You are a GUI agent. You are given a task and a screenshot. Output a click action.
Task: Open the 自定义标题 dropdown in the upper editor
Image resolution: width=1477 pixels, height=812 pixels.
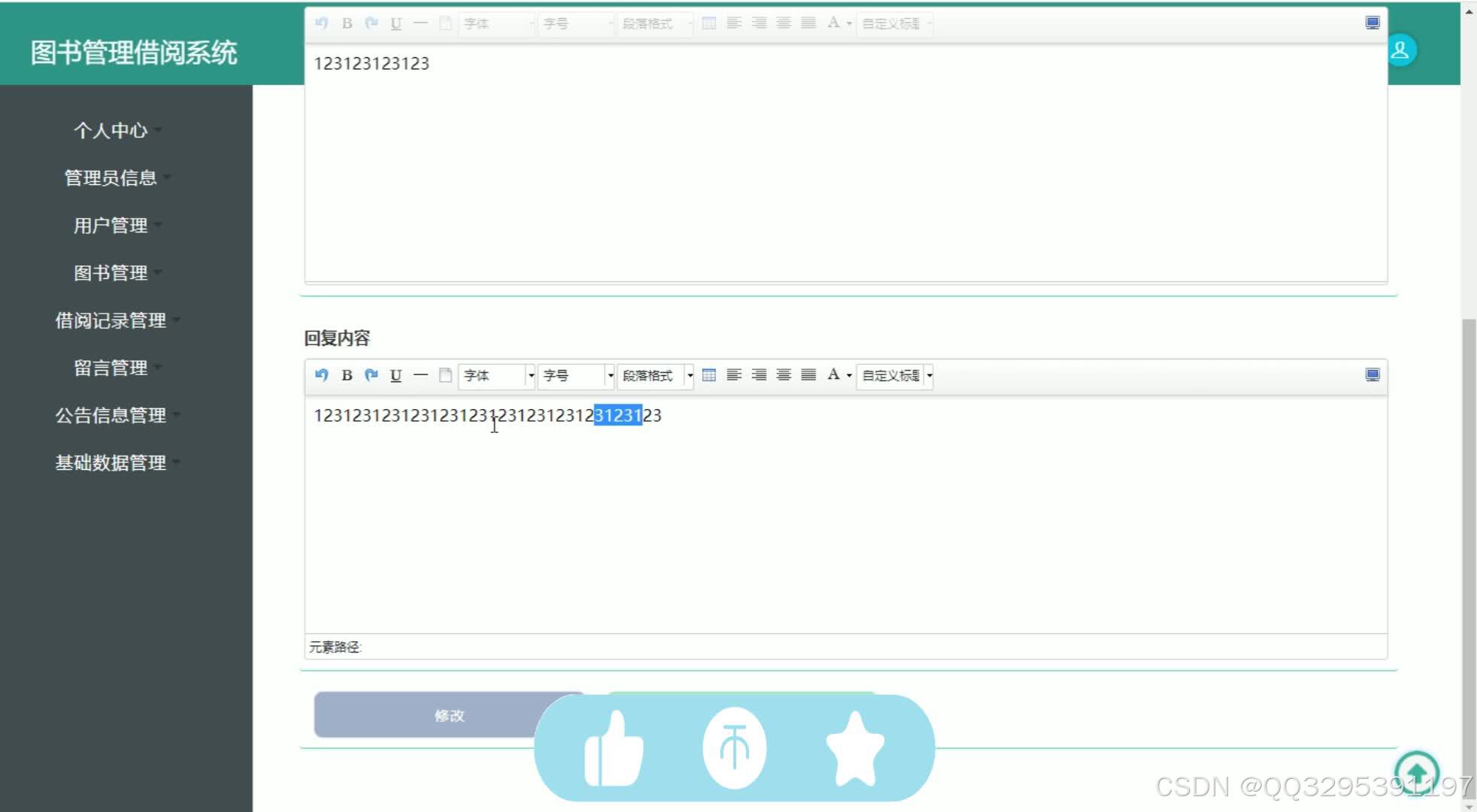[x=895, y=23]
